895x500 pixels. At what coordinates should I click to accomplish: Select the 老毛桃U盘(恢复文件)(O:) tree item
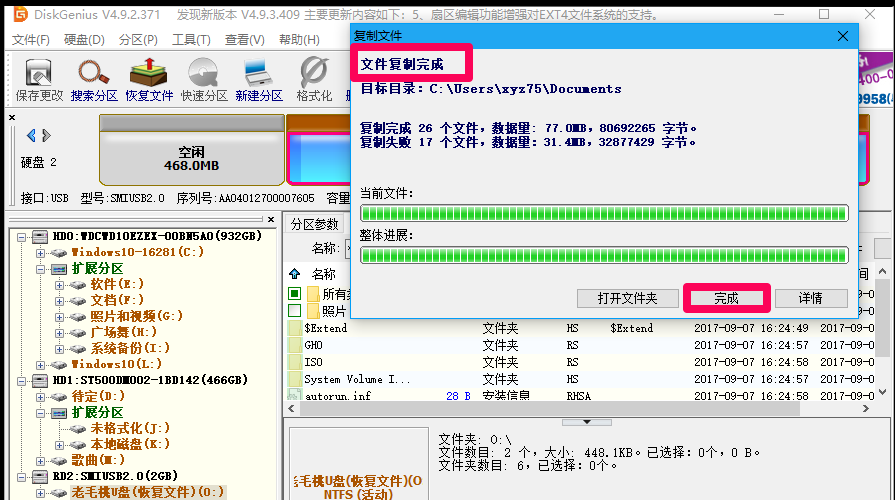pyautogui.click(x=148, y=492)
